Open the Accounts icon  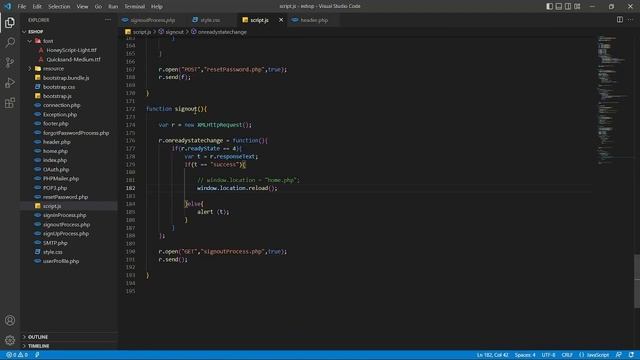click(10, 320)
